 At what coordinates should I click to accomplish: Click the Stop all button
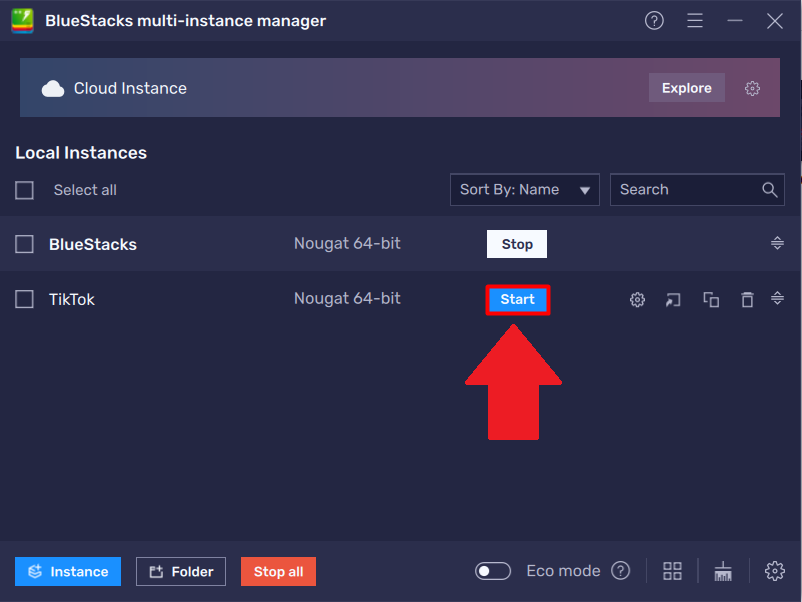(x=278, y=571)
